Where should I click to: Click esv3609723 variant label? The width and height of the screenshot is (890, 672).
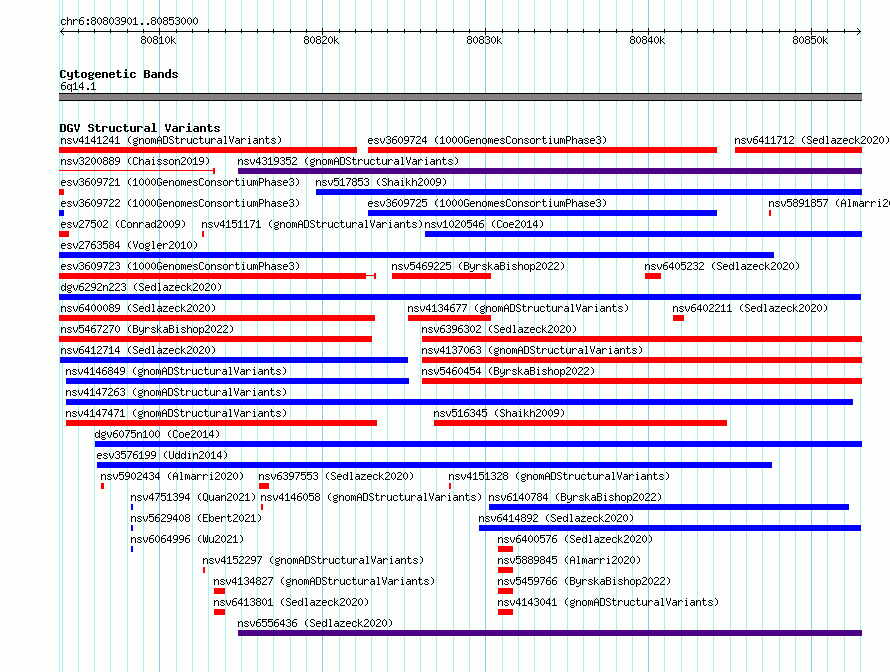coord(180,266)
